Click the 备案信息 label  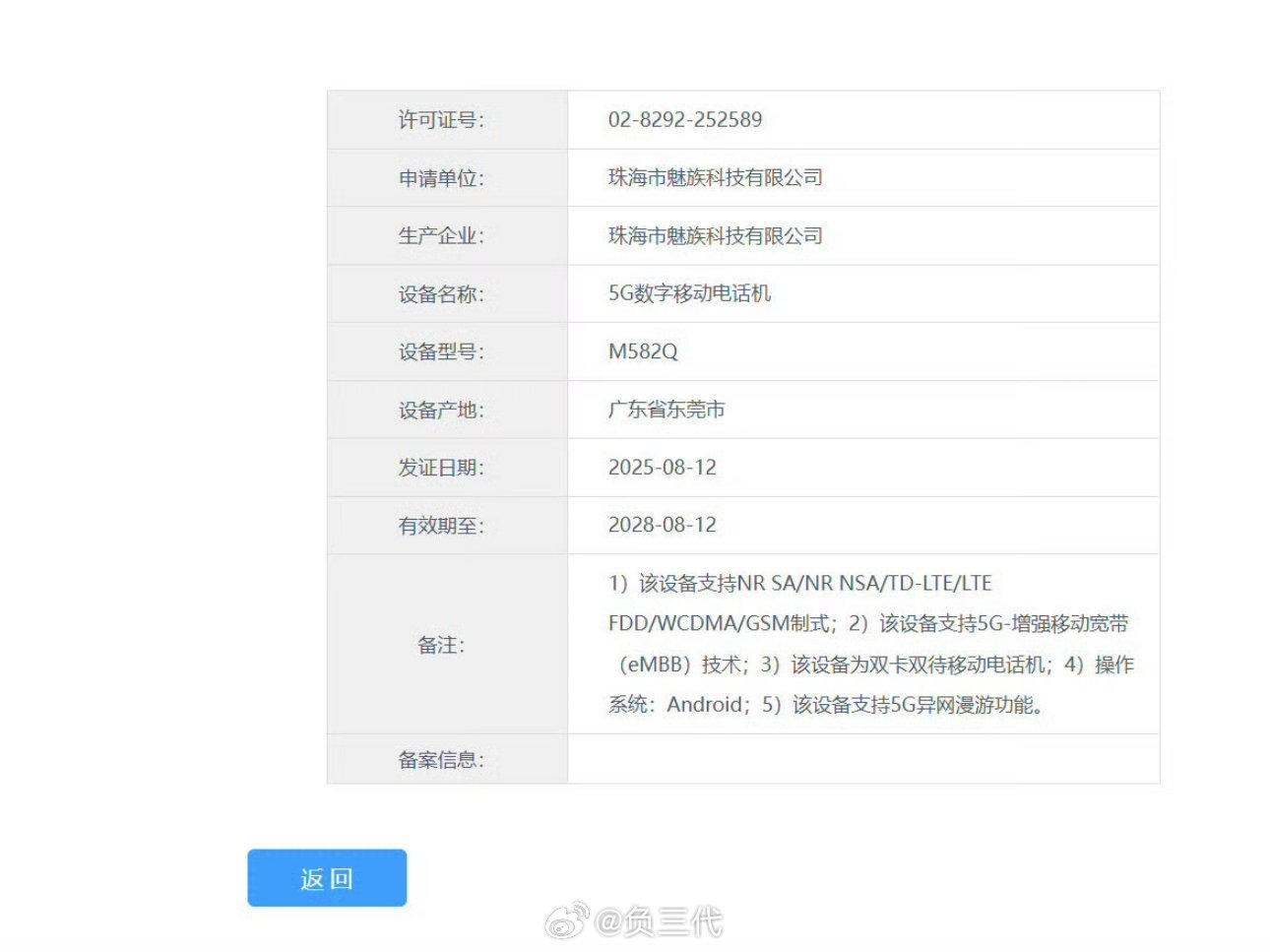[441, 760]
